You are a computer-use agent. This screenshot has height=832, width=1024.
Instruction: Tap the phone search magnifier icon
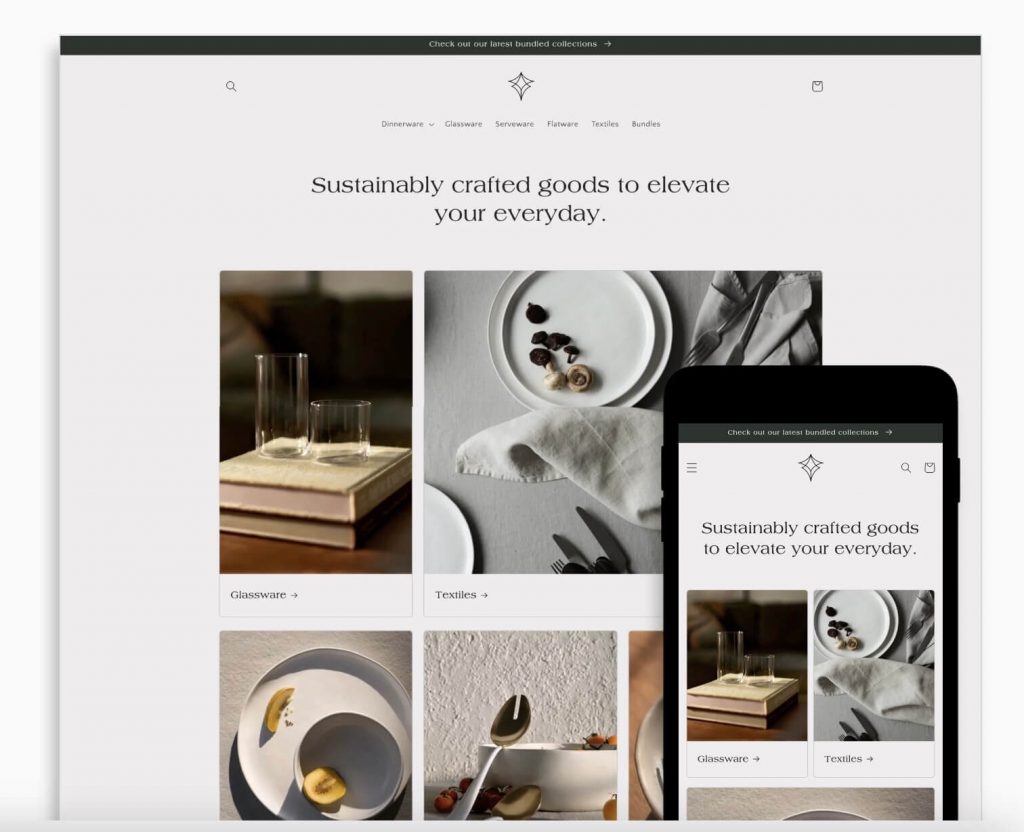tap(906, 468)
